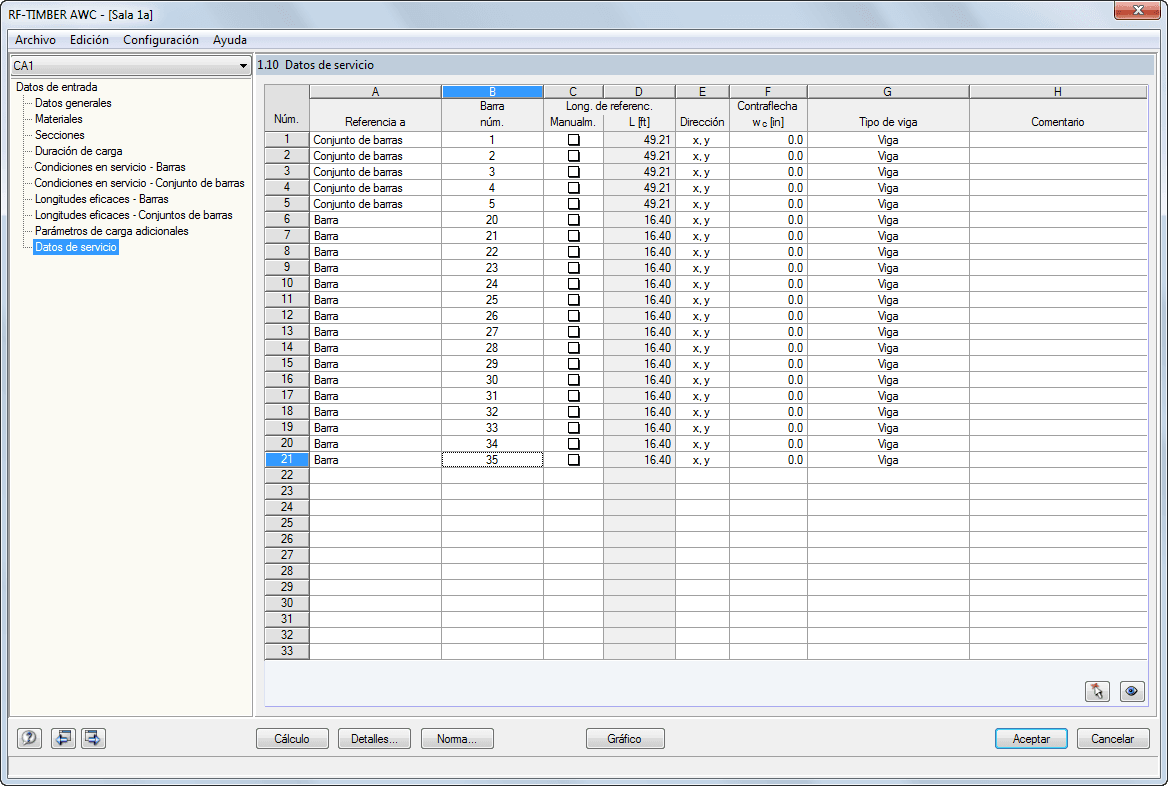Viewport: 1168px width, 786px height.
Task: Go to previous table using left-arrow window icon
Action: click(62, 738)
